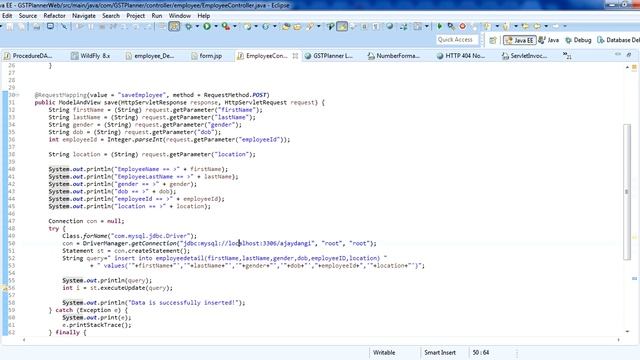
Task: Open the Help menu
Action: coord(204,16)
